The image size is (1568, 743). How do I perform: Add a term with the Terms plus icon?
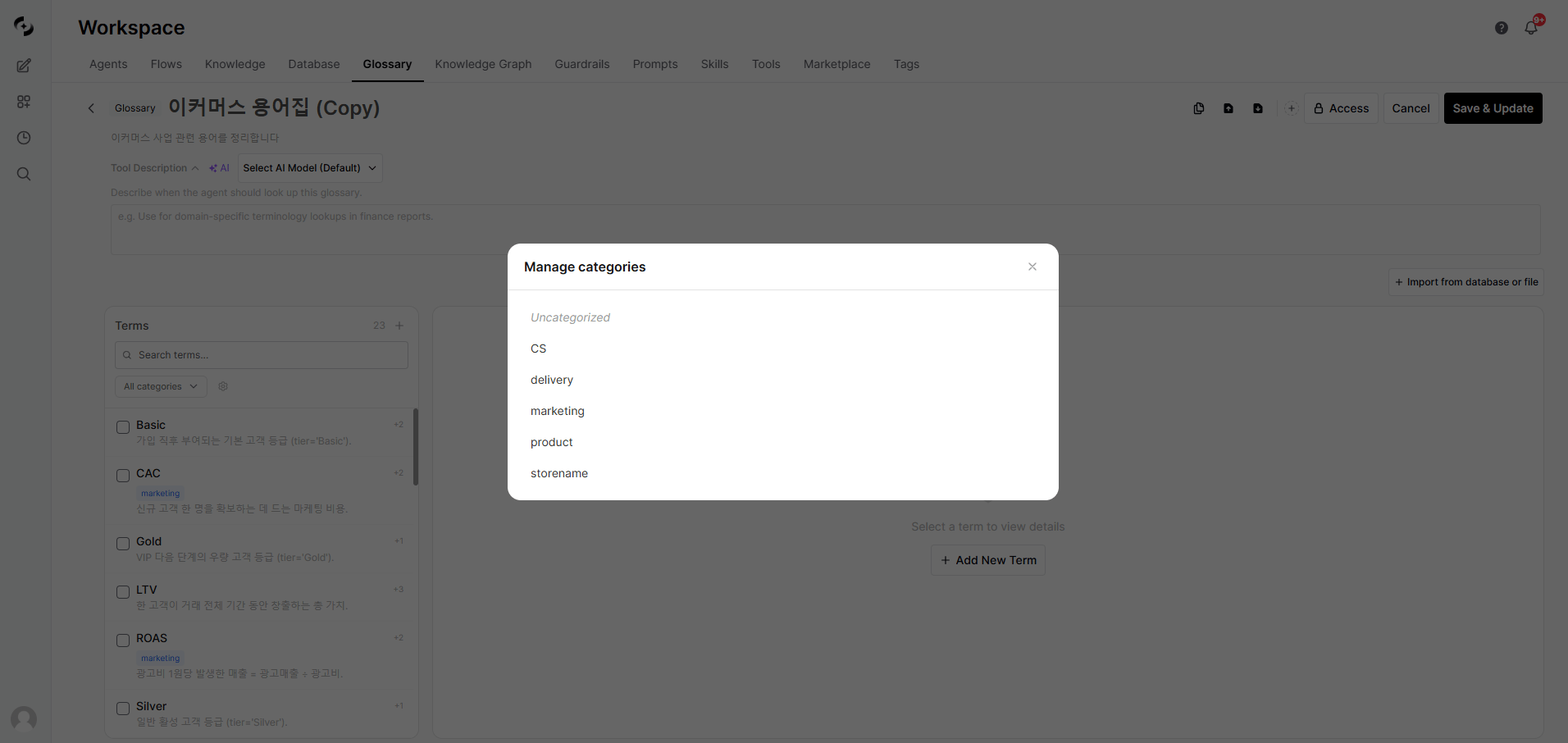(399, 326)
